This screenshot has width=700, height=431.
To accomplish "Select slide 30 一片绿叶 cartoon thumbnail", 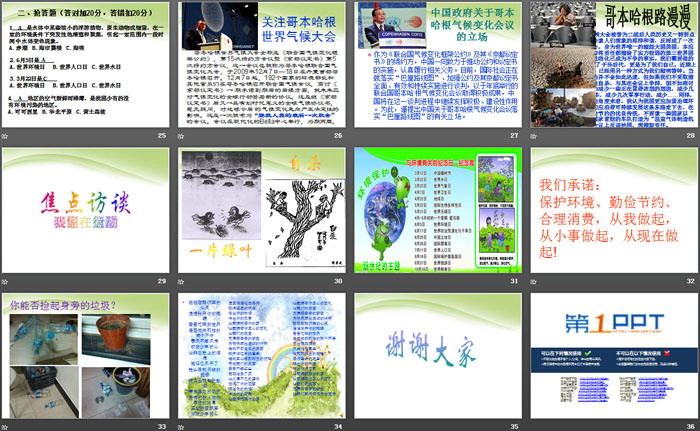I will point(262,210).
